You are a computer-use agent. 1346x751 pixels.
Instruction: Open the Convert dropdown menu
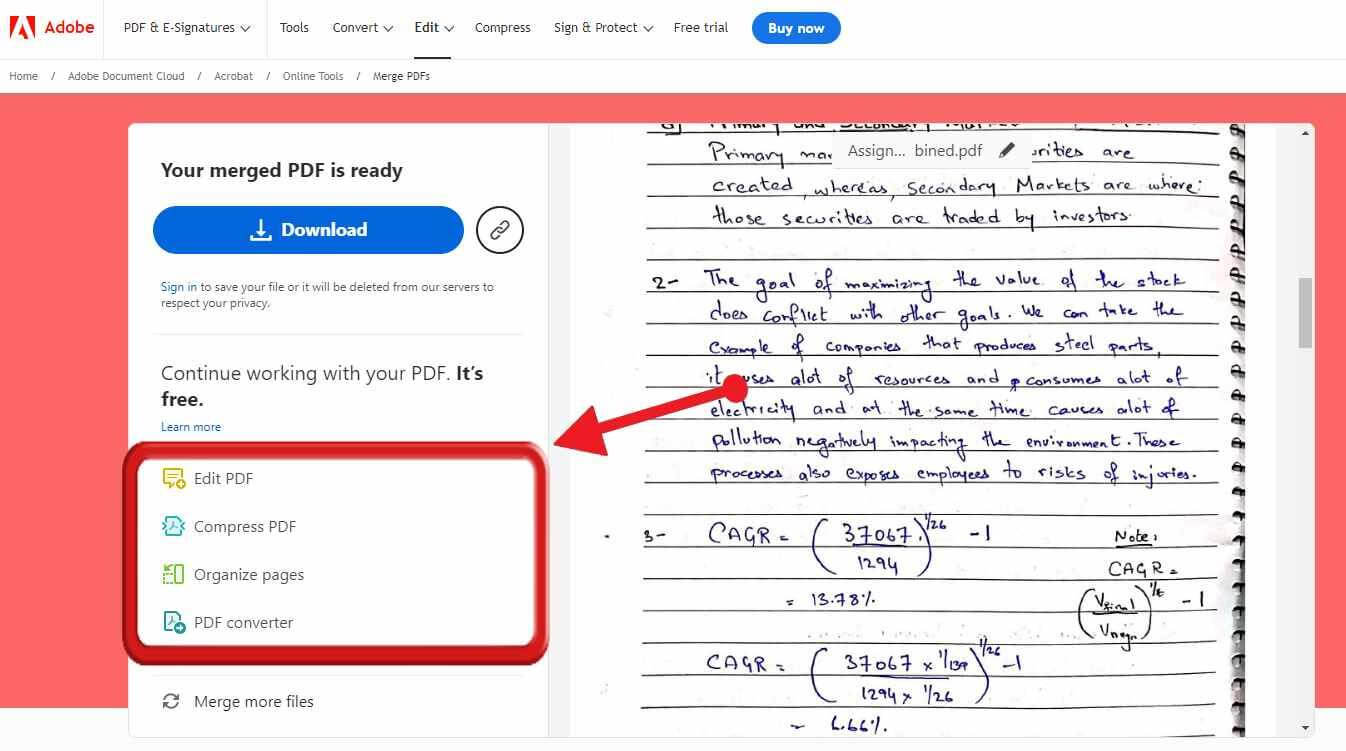(362, 27)
